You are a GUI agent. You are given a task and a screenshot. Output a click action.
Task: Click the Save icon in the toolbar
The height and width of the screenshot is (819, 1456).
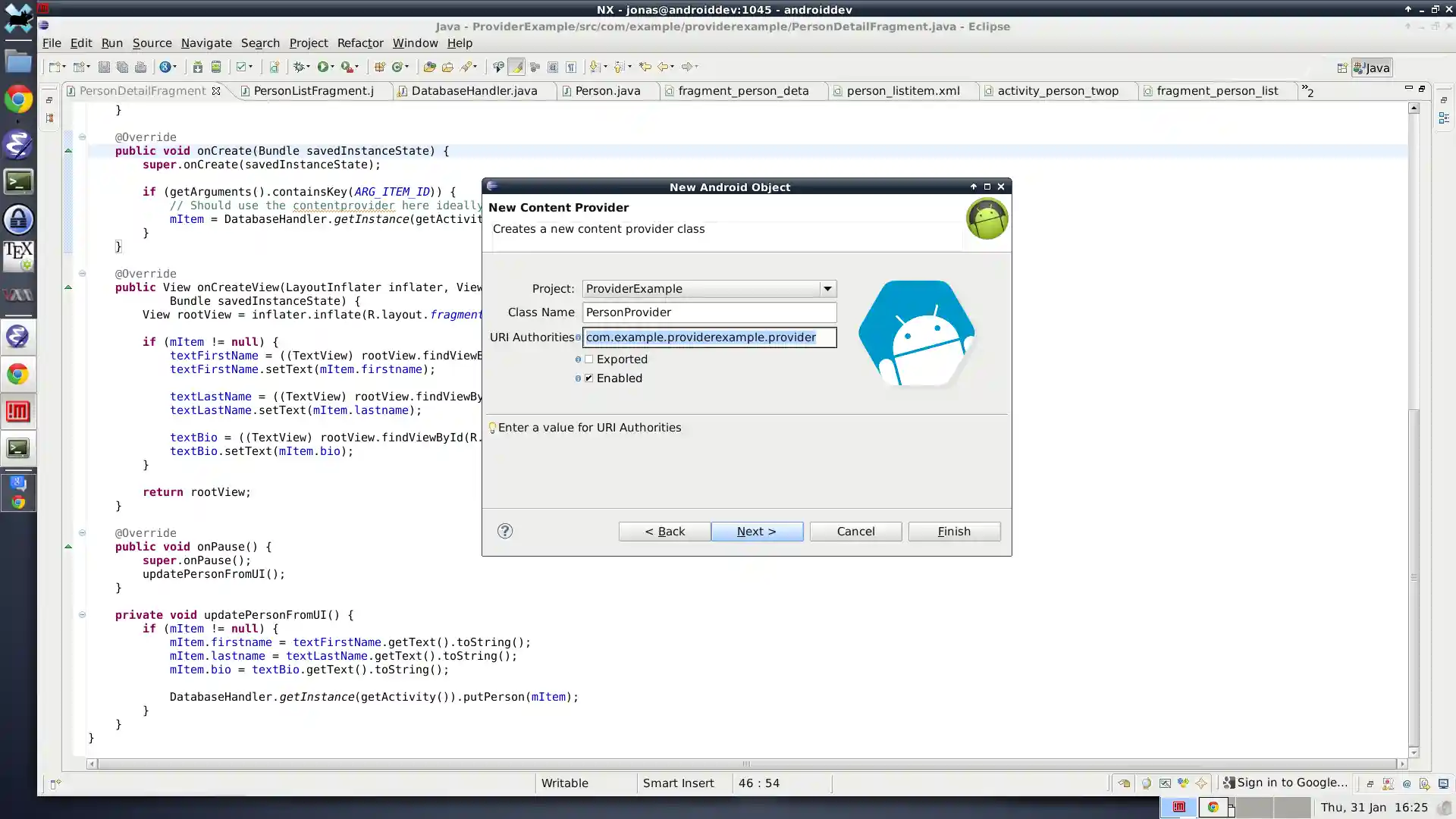tap(104, 67)
